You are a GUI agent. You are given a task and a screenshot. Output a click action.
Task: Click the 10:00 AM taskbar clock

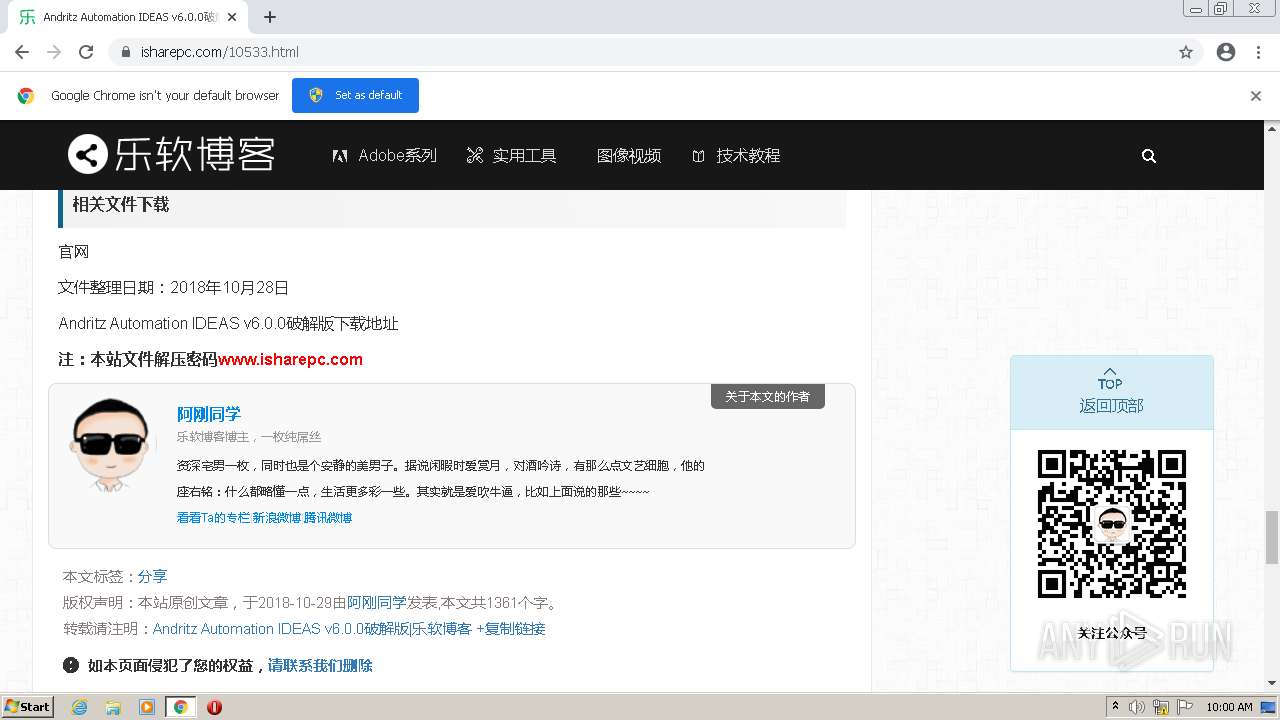pyautogui.click(x=1230, y=707)
